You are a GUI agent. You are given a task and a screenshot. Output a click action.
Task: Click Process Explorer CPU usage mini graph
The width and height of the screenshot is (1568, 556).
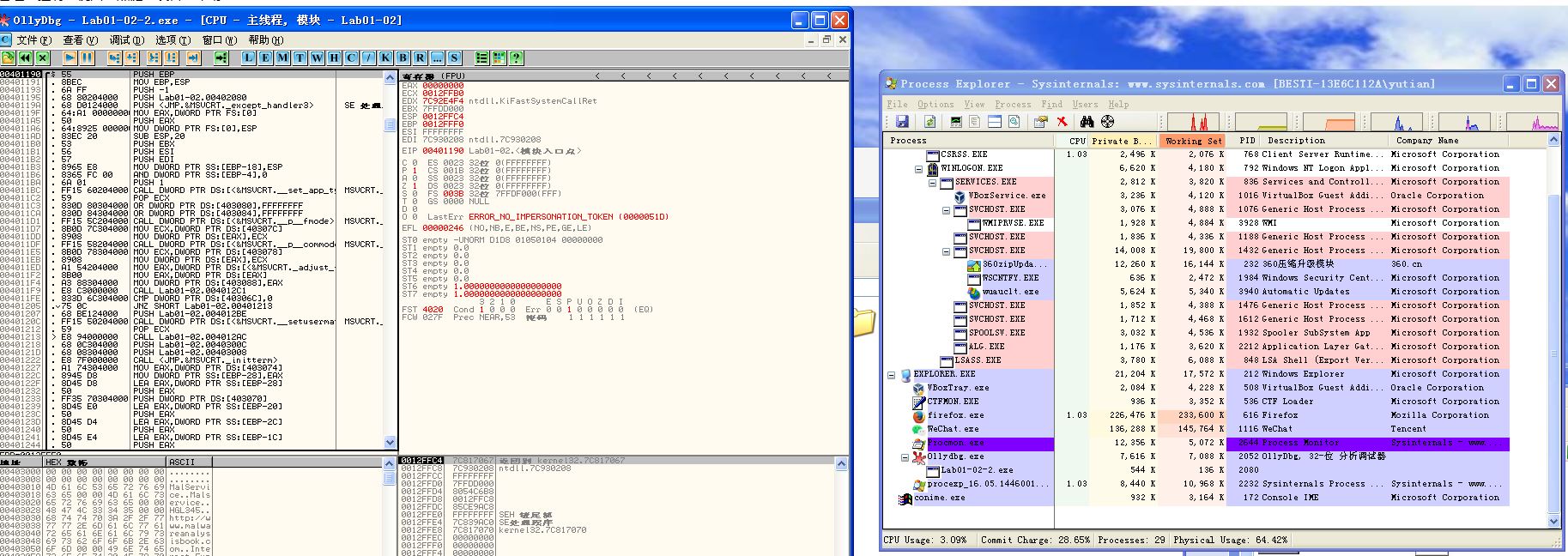1193,121
